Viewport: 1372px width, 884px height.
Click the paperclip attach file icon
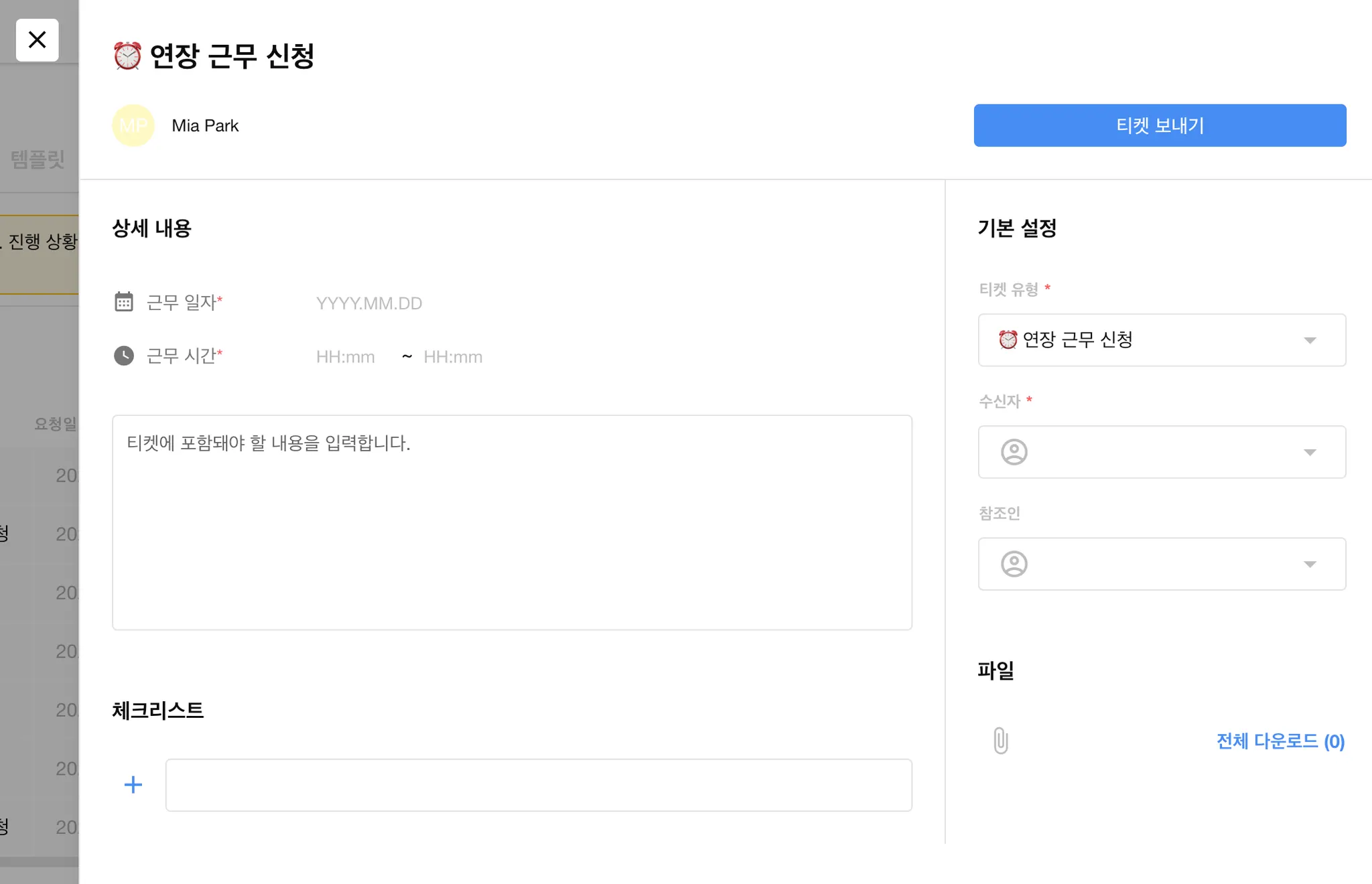pos(1001,741)
